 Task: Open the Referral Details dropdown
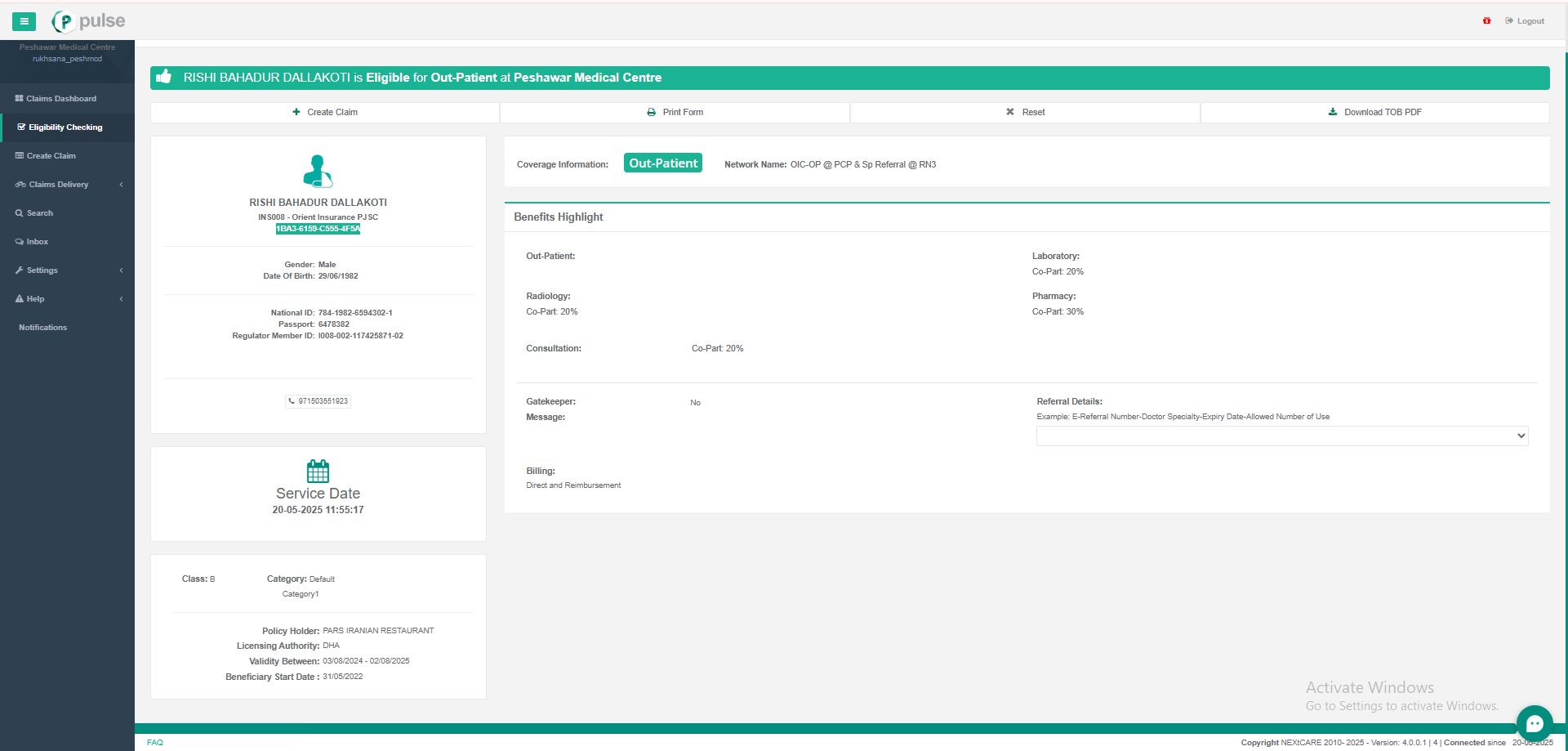[1281, 436]
